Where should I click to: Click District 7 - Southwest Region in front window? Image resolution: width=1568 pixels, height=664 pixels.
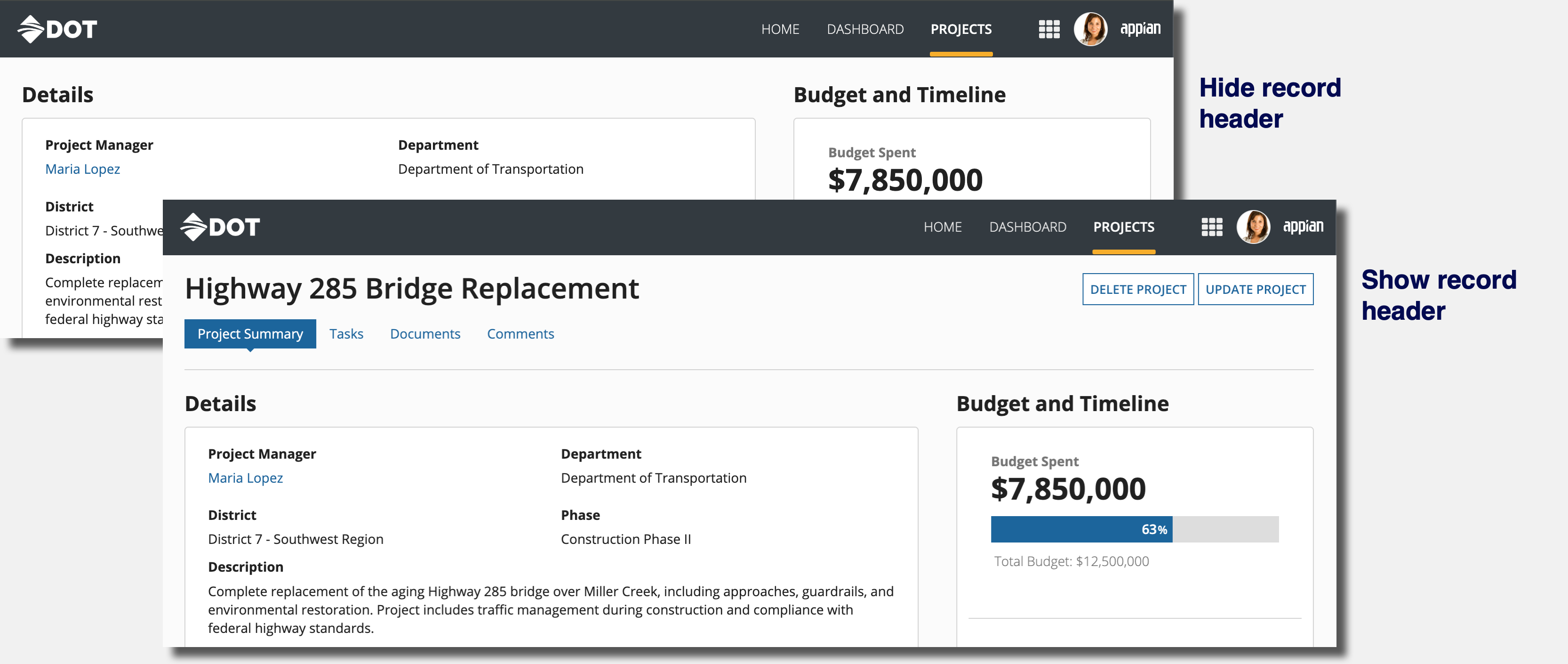(296, 539)
